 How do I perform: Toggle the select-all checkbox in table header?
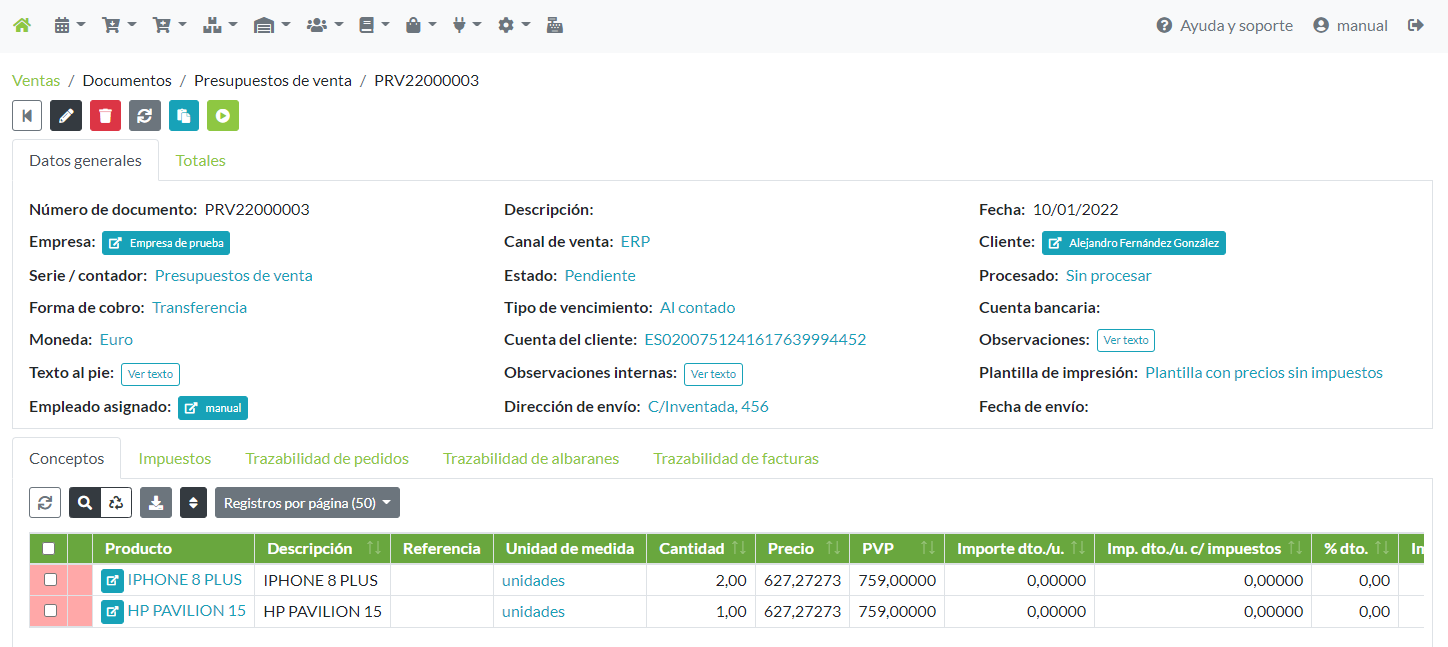(x=48, y=548)
